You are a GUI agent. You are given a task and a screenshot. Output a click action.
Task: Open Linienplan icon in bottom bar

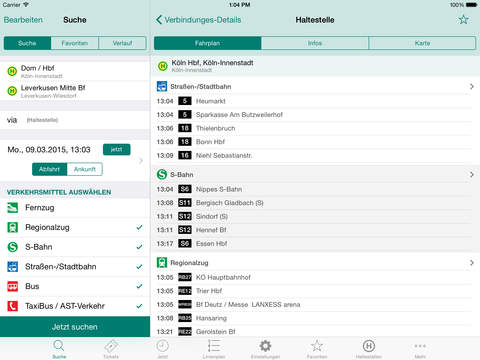214,346
